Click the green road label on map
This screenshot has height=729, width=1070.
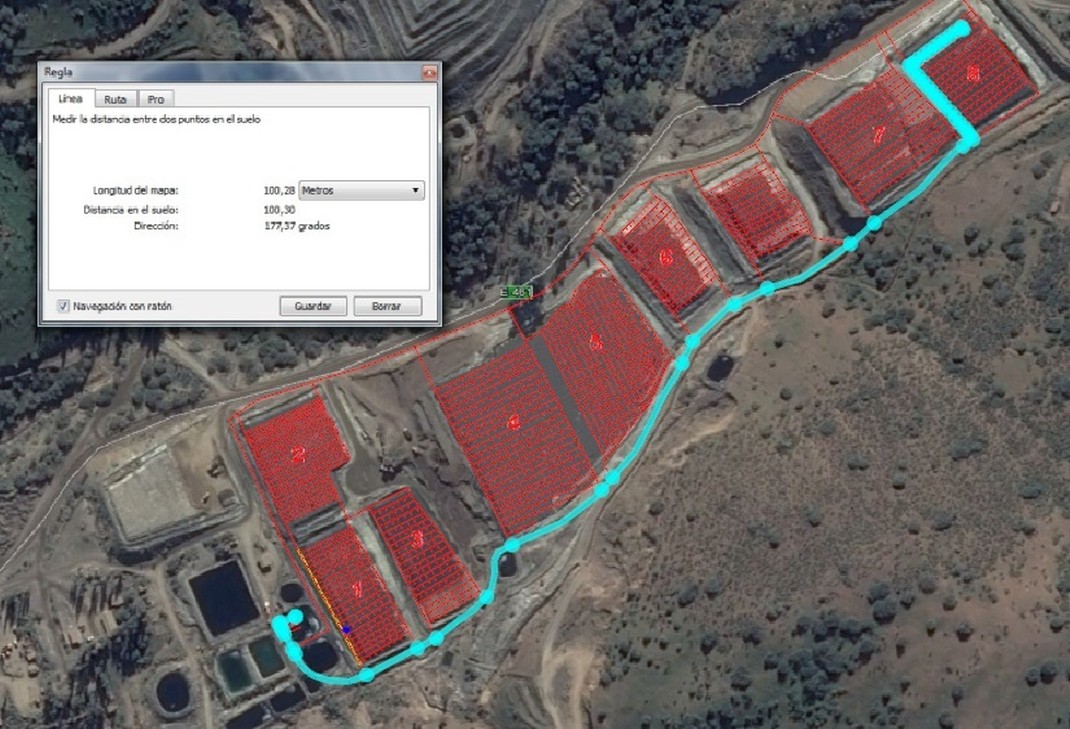(517, 293)
